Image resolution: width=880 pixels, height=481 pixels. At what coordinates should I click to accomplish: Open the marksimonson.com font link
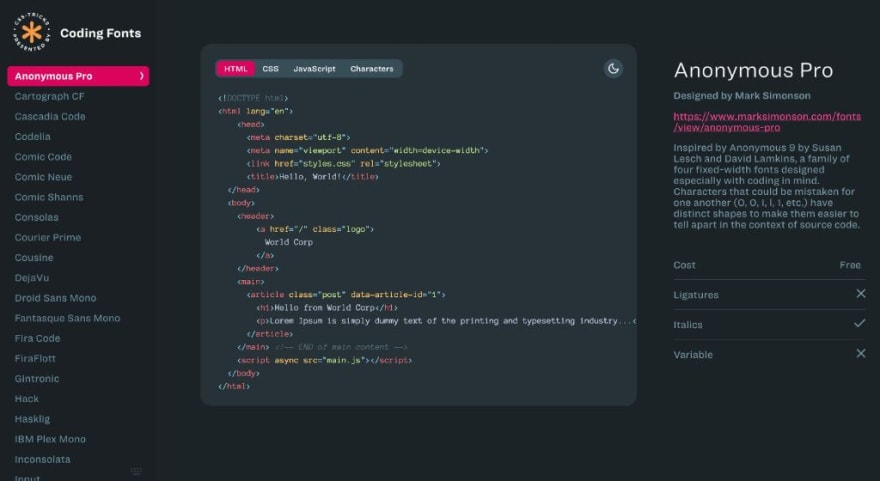pos(767,122)
